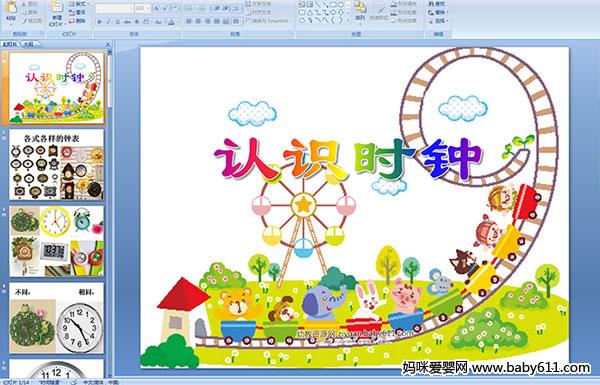Image resolution: width=600 pixels, height=385 pixels.
Task: Expand the Select dropdown in editing group
Action: tap(439, 21)
